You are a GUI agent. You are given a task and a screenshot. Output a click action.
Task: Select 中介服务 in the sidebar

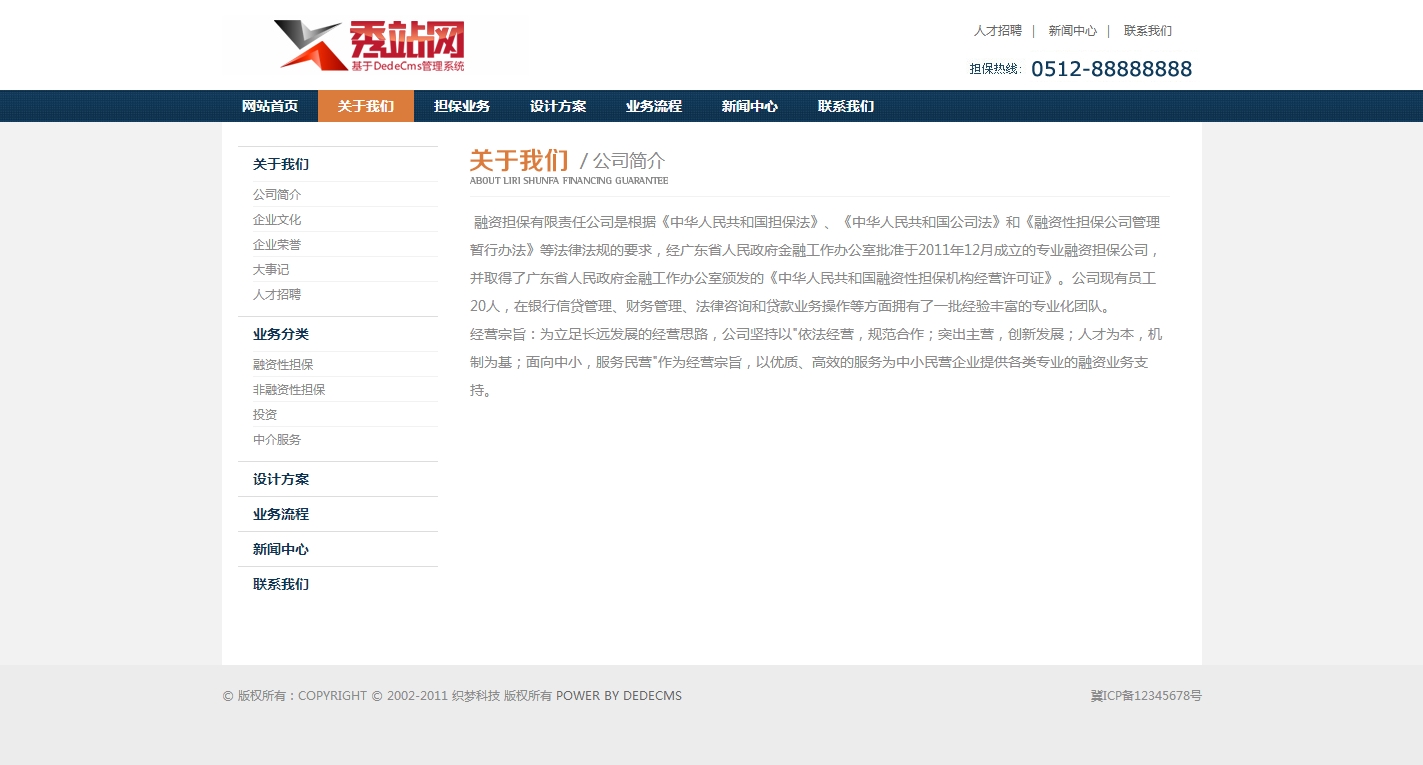click(277, 440)
